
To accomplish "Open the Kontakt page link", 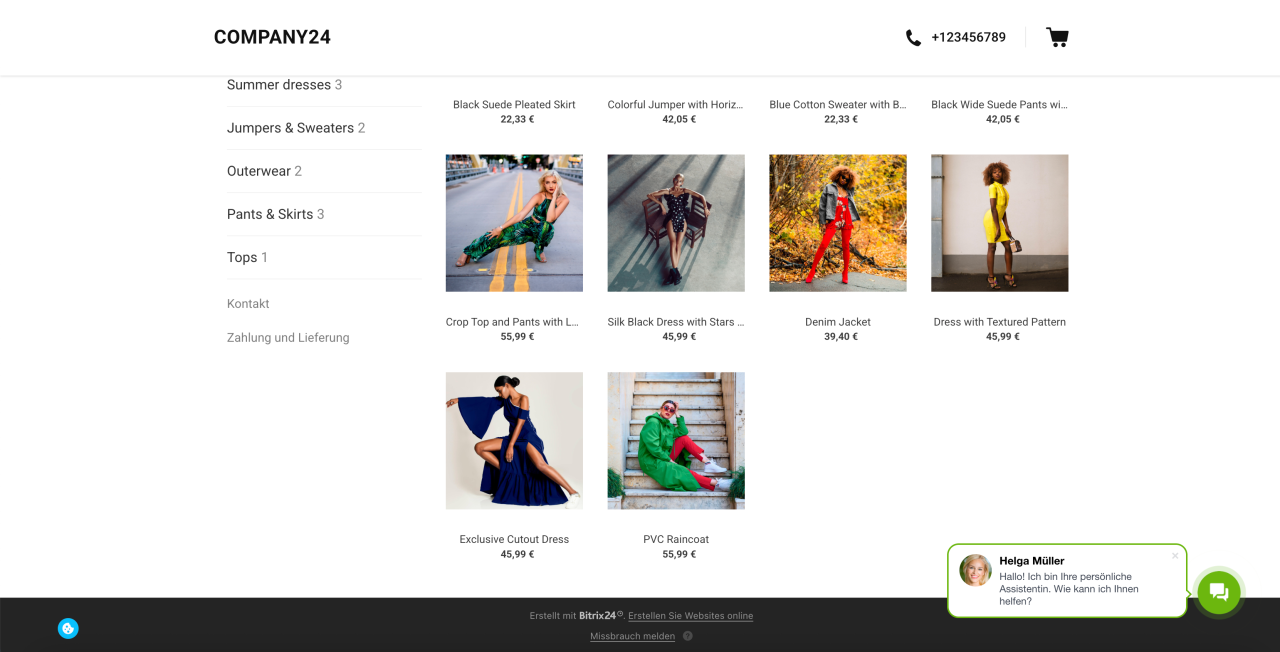I will point(248,304).
